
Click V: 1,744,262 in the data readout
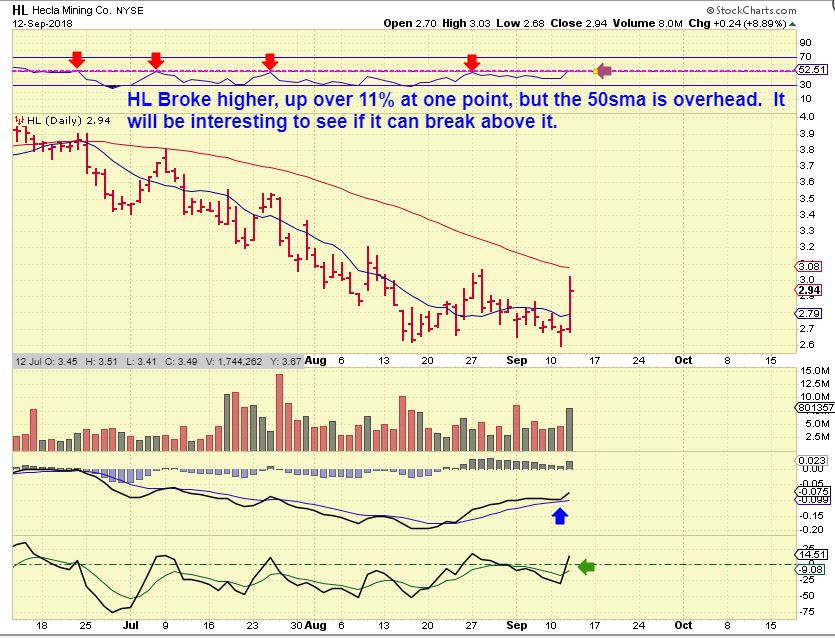[x=234, y=361]
